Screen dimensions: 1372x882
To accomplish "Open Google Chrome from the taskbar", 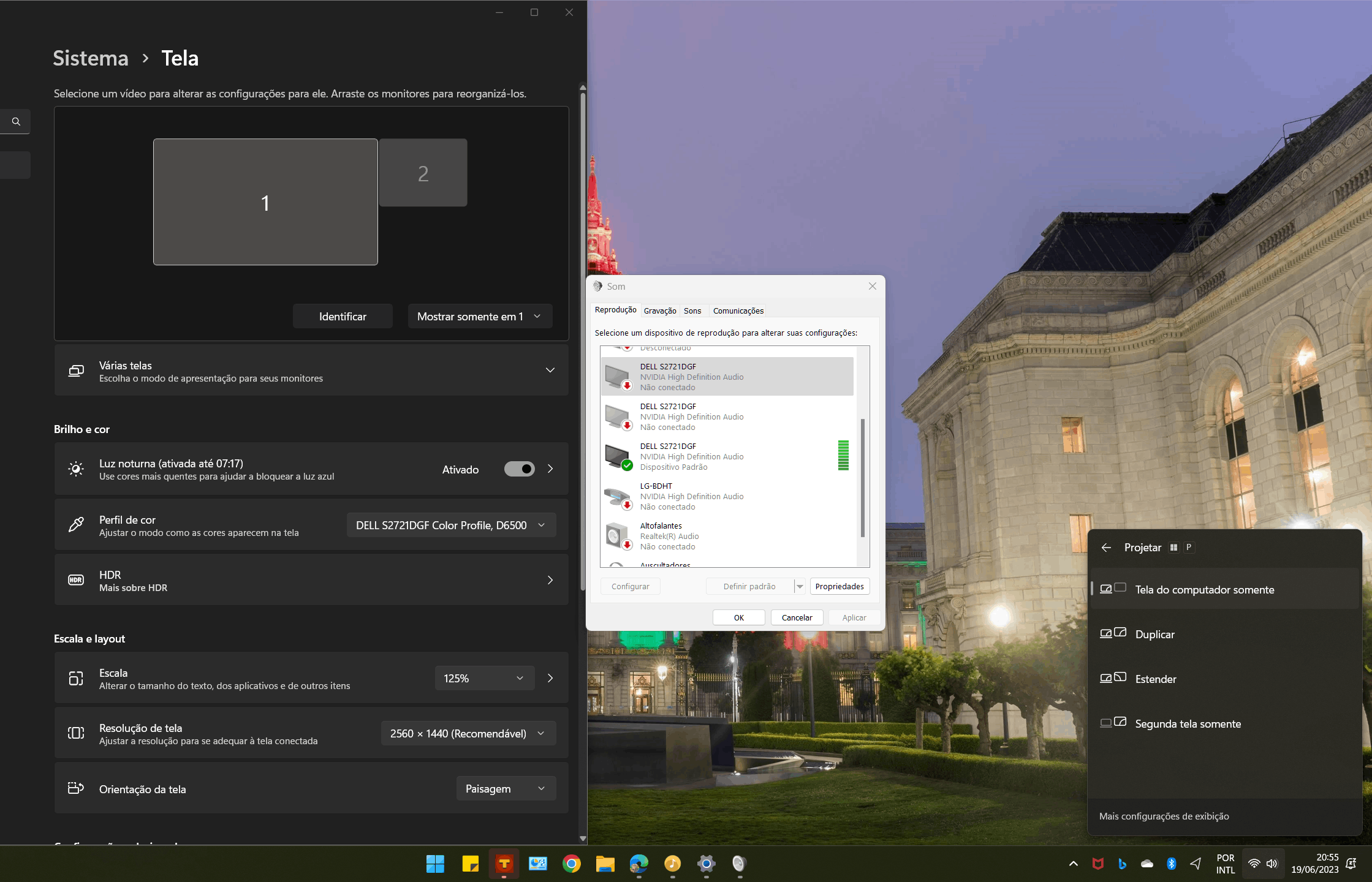I will [x=571, y=864].
